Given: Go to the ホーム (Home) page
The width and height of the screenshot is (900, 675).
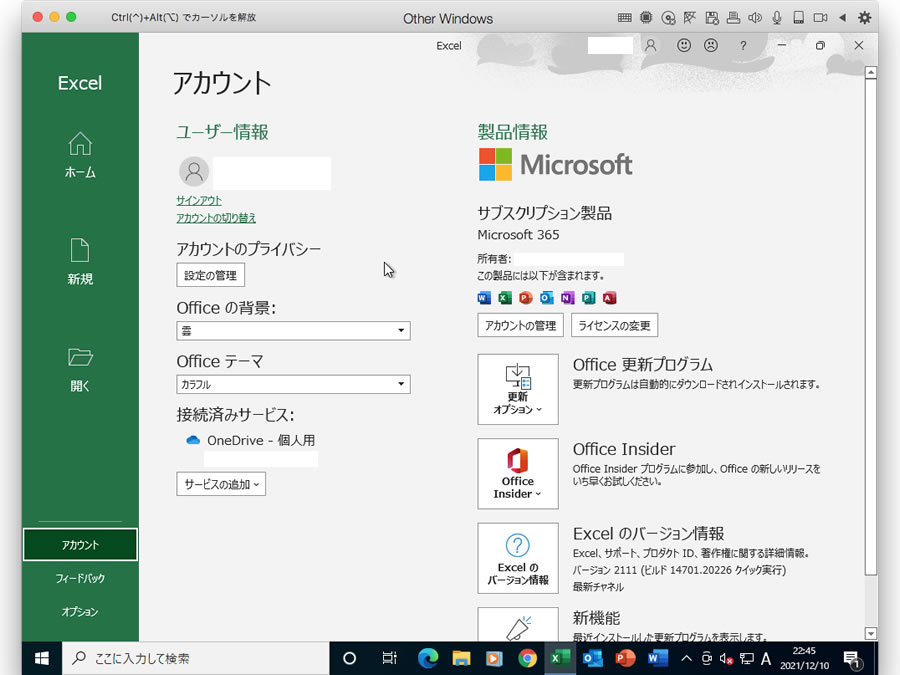Looking at the screenshot, I should (80, 155).
